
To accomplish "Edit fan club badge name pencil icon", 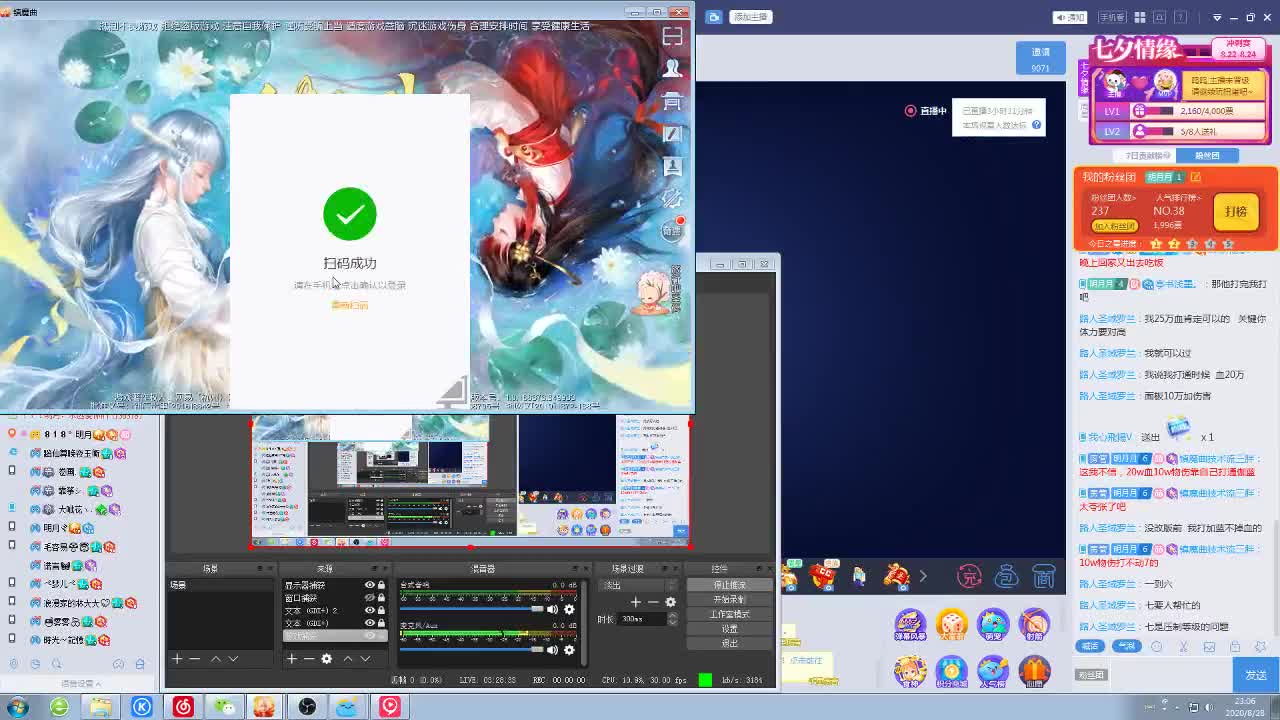I will click(1195, 177).
